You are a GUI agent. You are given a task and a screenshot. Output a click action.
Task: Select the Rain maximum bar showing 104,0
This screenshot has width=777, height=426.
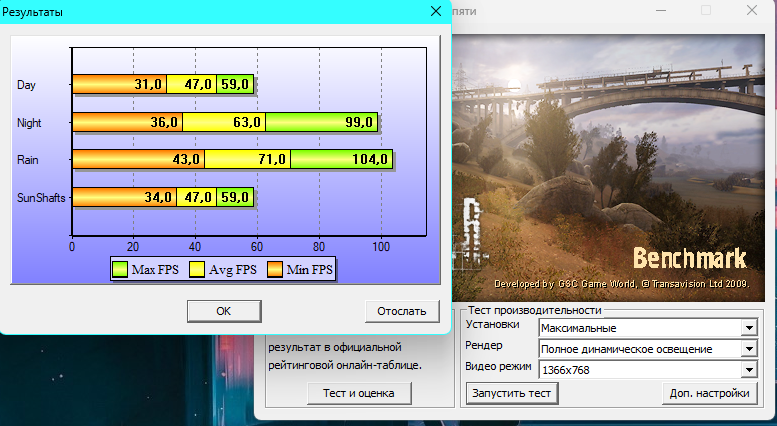341,159
